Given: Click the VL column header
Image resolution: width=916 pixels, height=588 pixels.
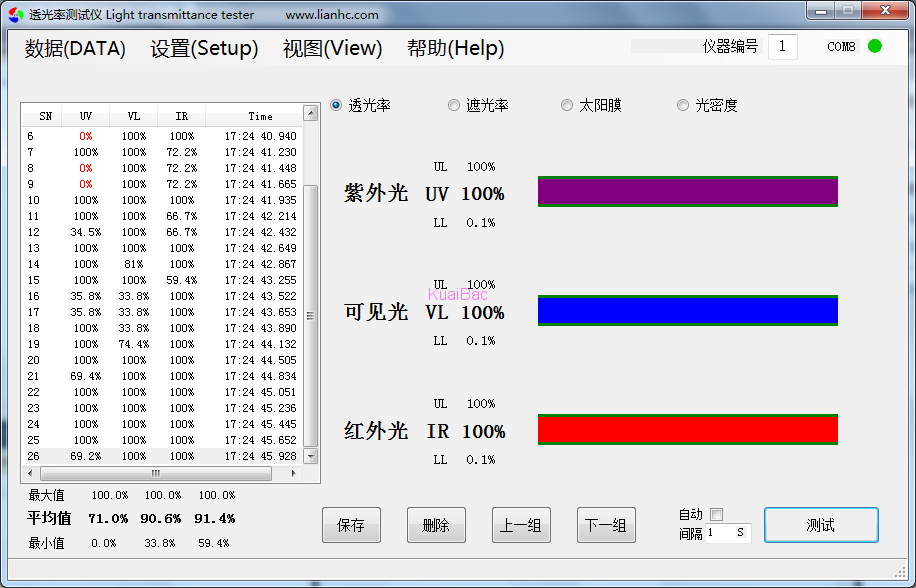Looking at the screenshot, I should pyautogui.click(x=134, y=116).
